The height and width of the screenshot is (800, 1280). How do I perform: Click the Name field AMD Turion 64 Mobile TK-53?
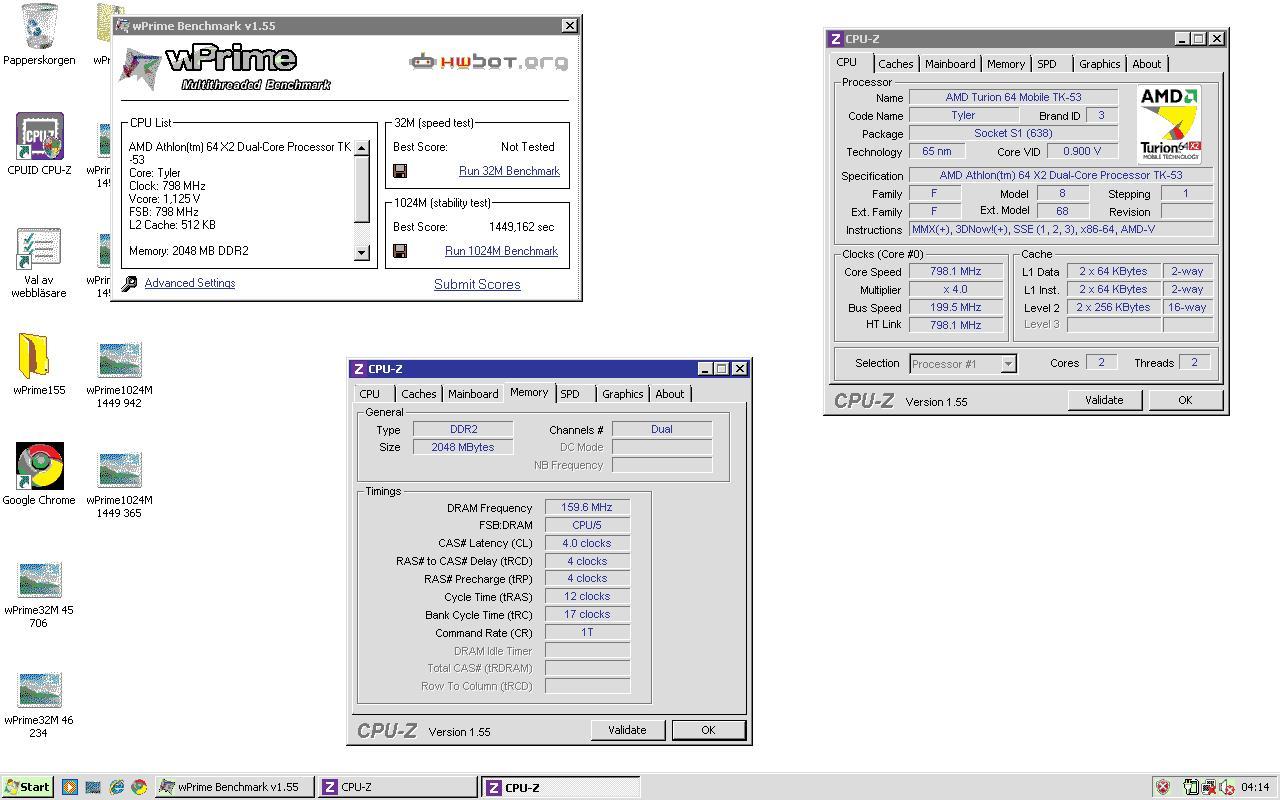tap(1013, 98)
